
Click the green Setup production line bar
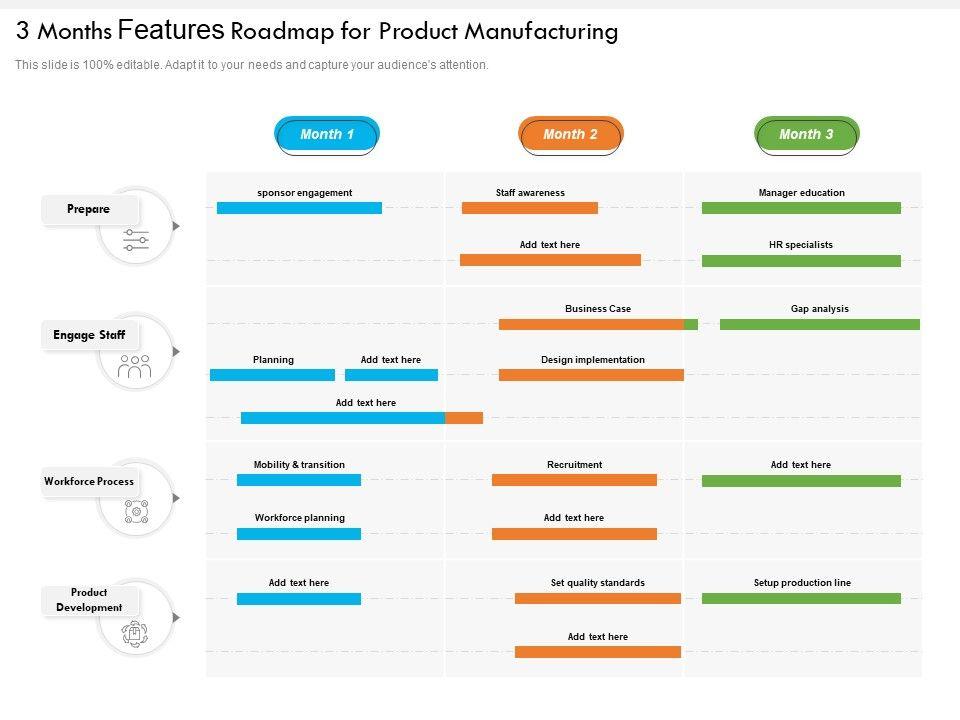click(x=801, y=598)
